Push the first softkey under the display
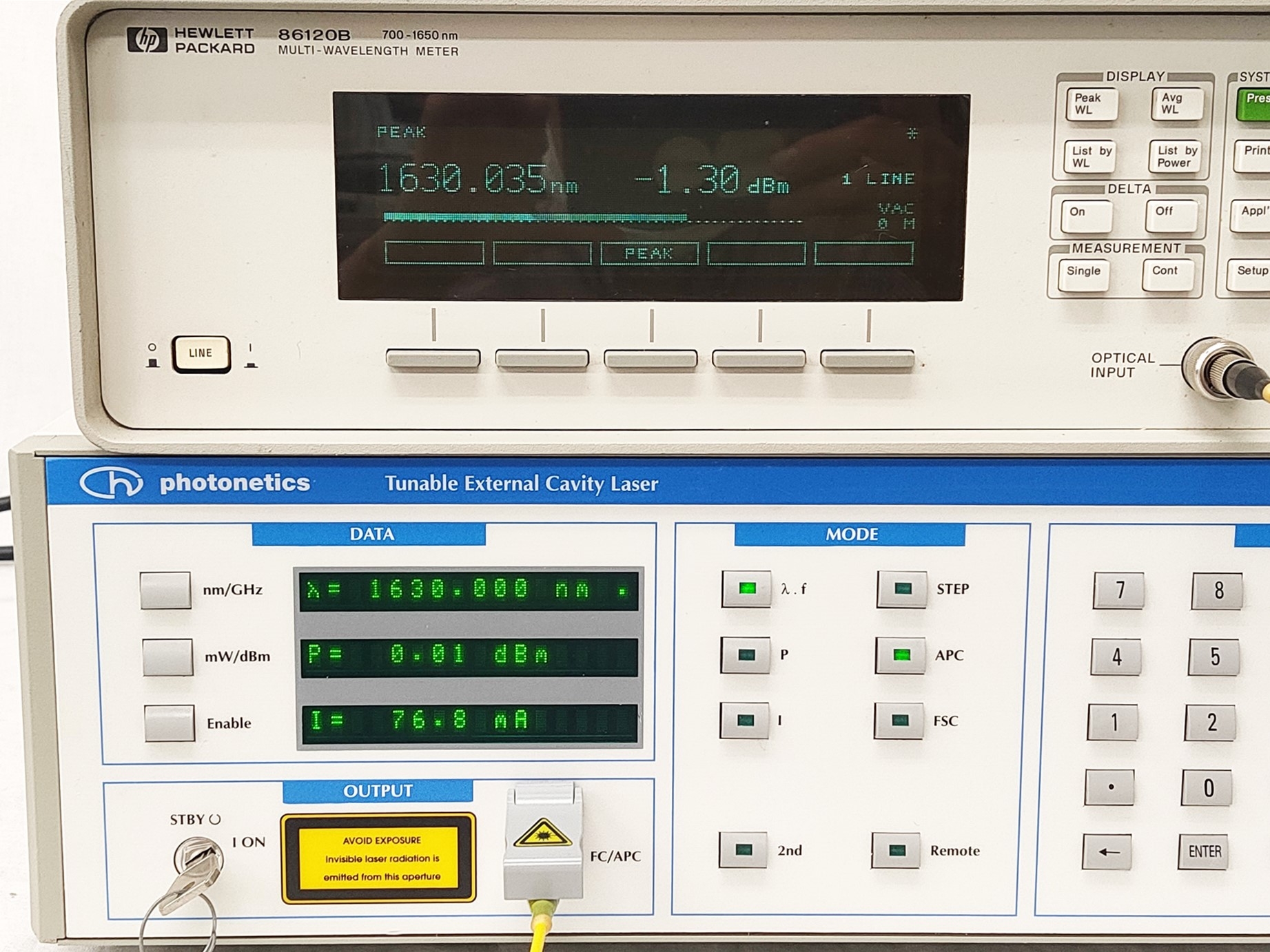Screen dimensions: 1270x952 433,359
